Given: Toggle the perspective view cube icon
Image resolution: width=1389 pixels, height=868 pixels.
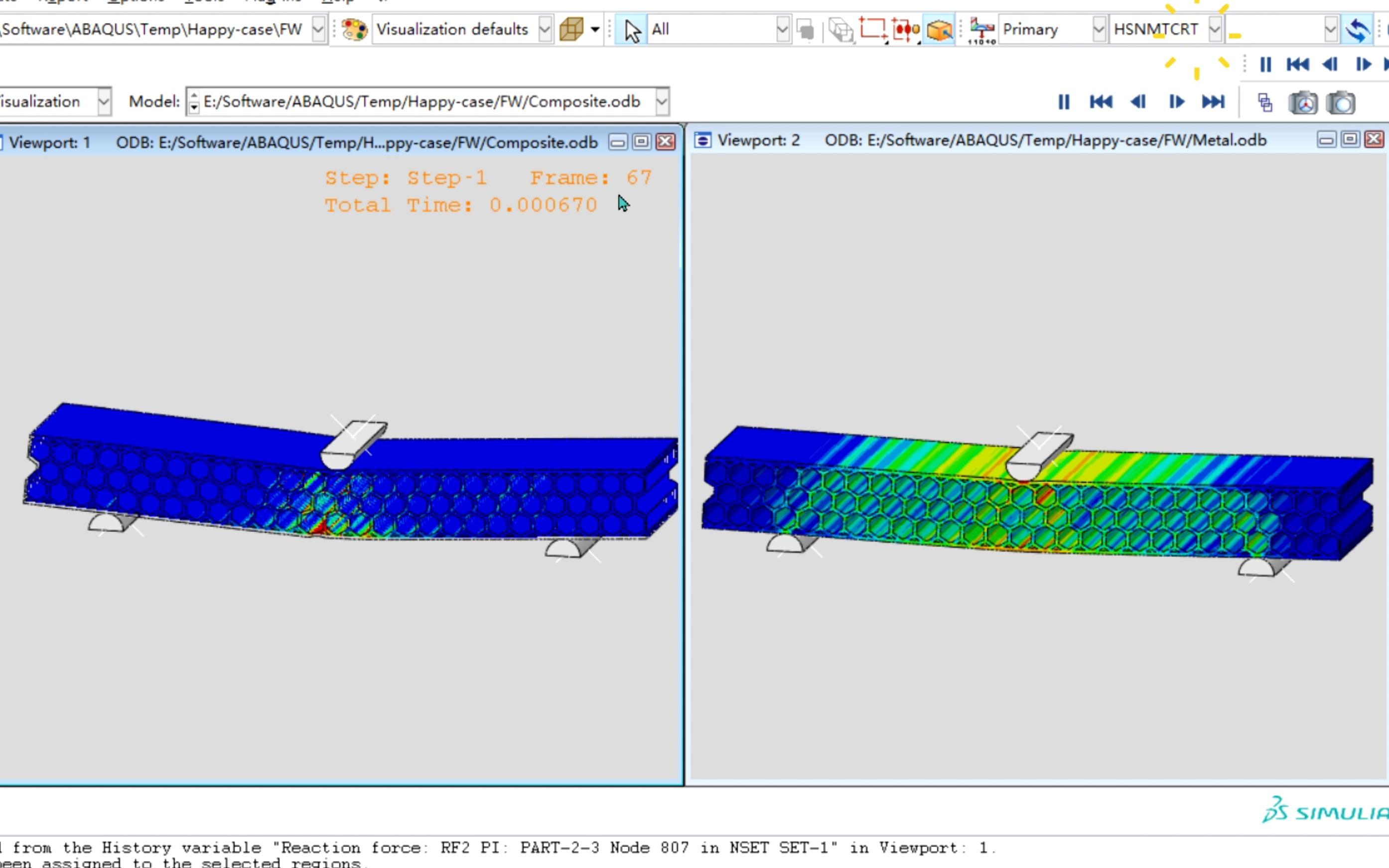Looking at the screenshot, I should [x=939, y=30].
